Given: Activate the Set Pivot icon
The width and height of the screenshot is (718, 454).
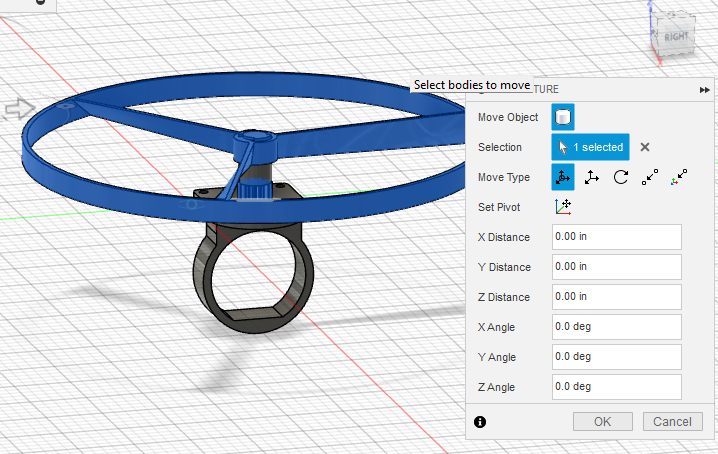Looking at the screenshot, I should (x=563, y=207).
